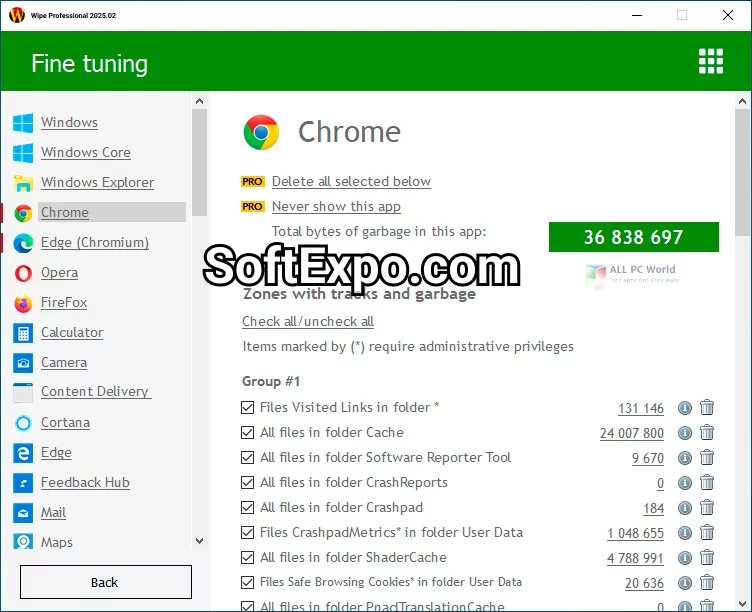Uncheck All files in folder Cache

[247, 433]
